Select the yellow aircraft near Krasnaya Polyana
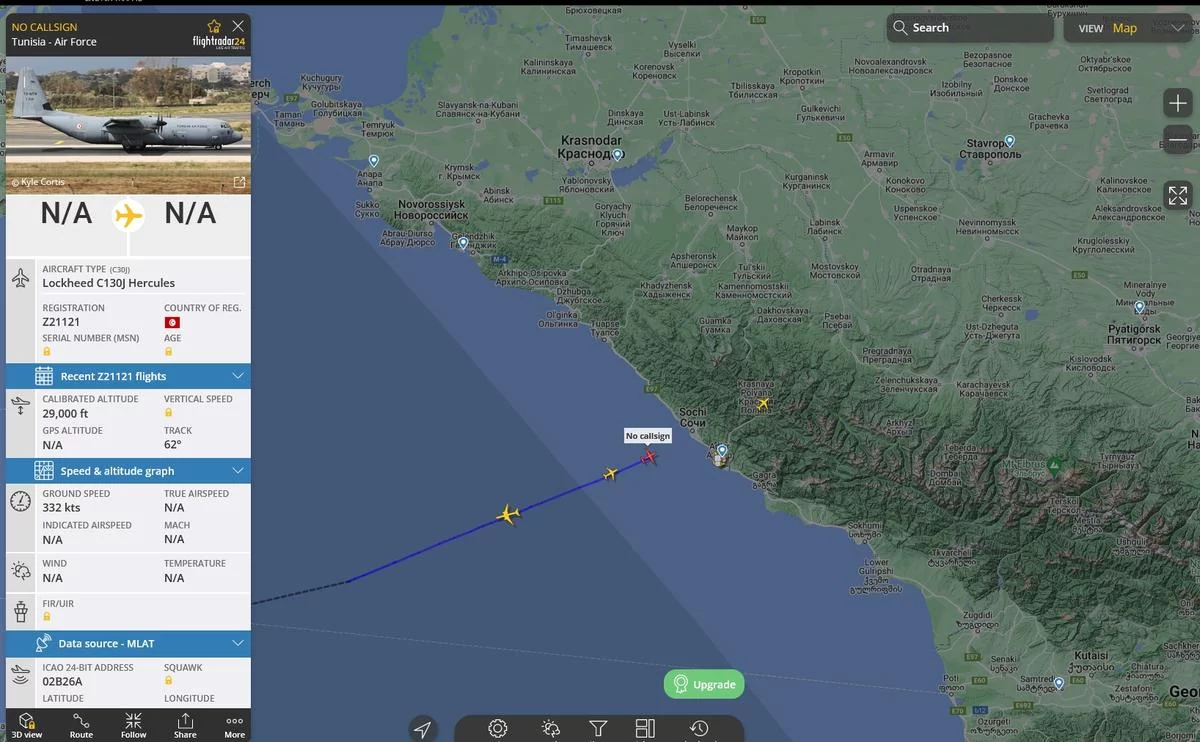This screenshot has width=1200, height=742. tap(764, 403)
